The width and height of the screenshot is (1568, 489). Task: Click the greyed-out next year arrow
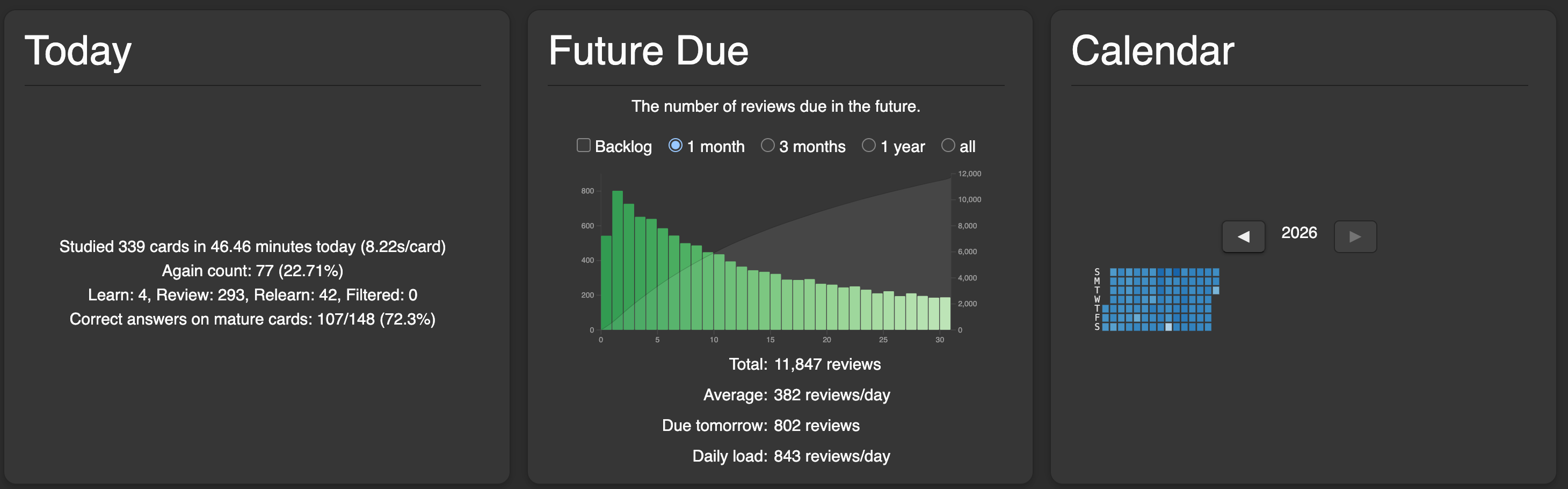click(1355, 236)
